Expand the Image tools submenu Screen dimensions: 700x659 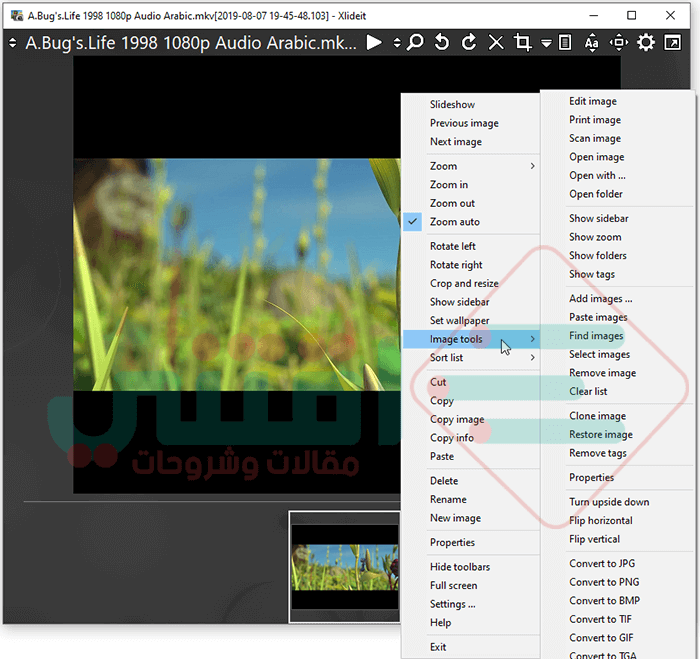click(471, 339)
